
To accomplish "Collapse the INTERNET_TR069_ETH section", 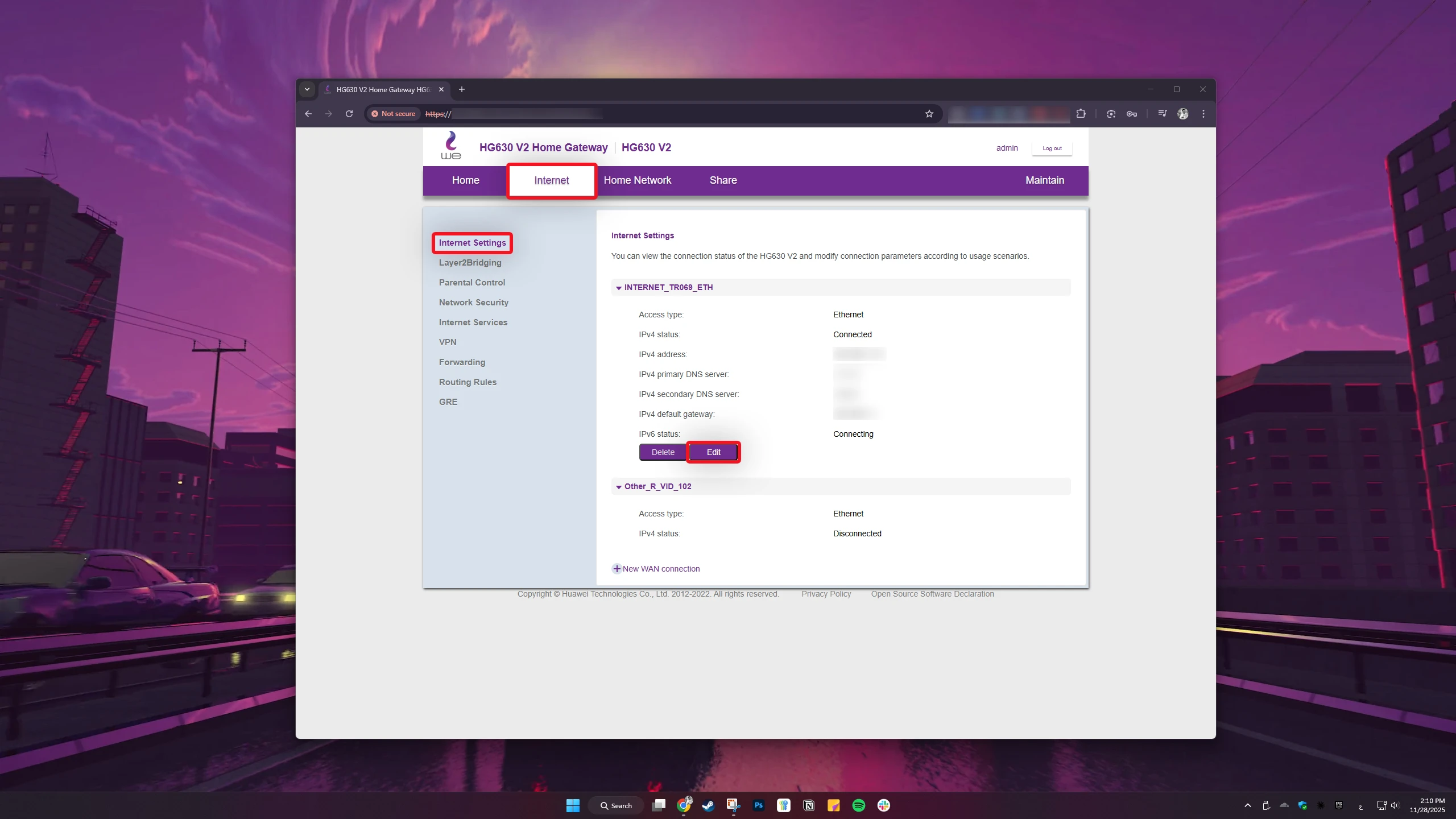I will click(x=619, y=288).
